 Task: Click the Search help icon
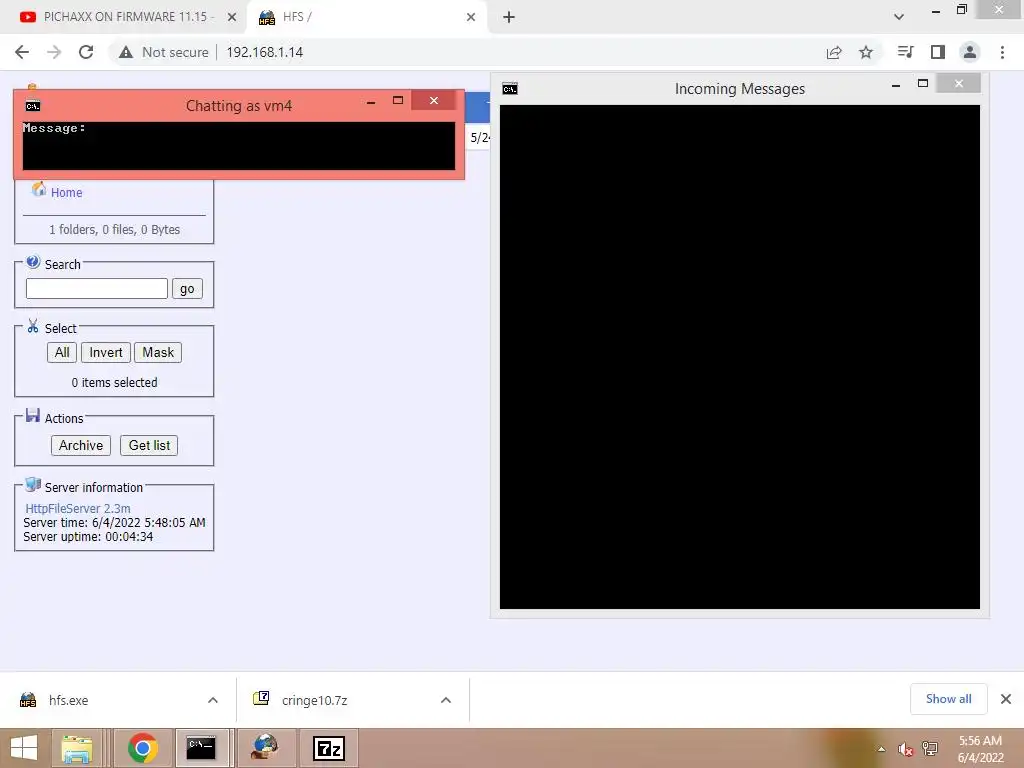point(33,262)
